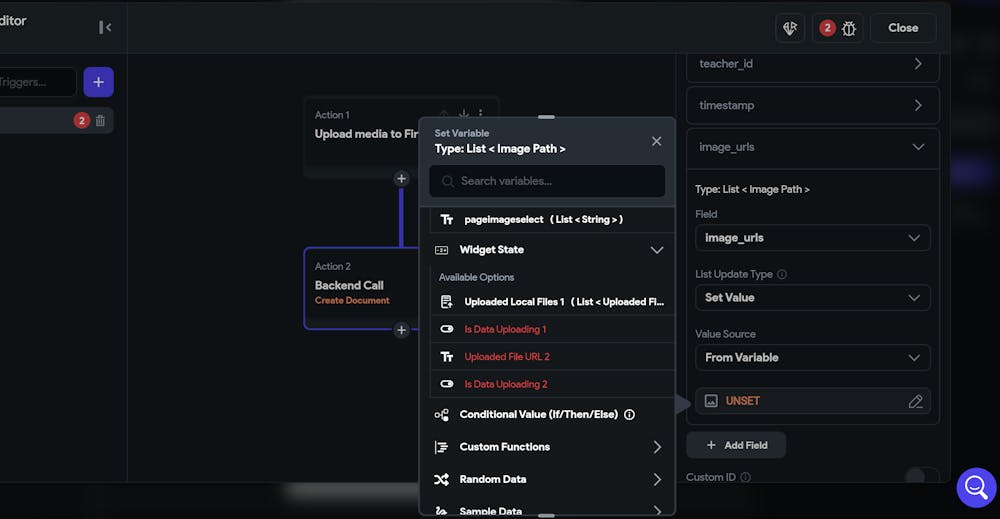The image size is (1000, 519).
Task: Open the bug issues icon
Action: (849, 28)
